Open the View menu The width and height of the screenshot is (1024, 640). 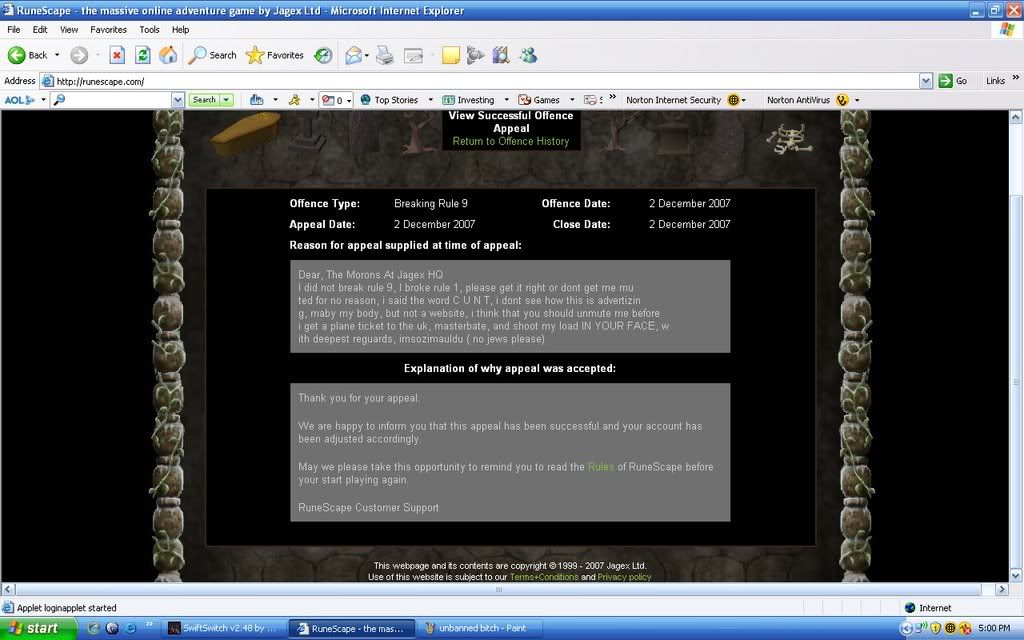click(x=69, y=29)
